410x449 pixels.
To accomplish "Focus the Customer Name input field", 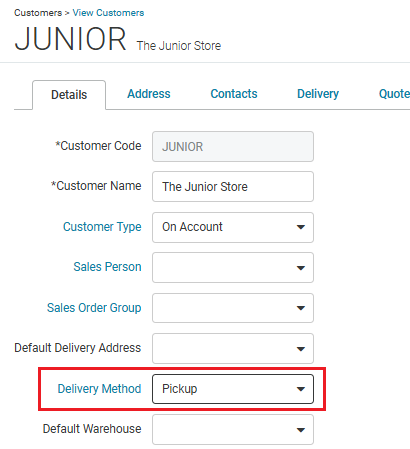I will [x=233, y=187].
